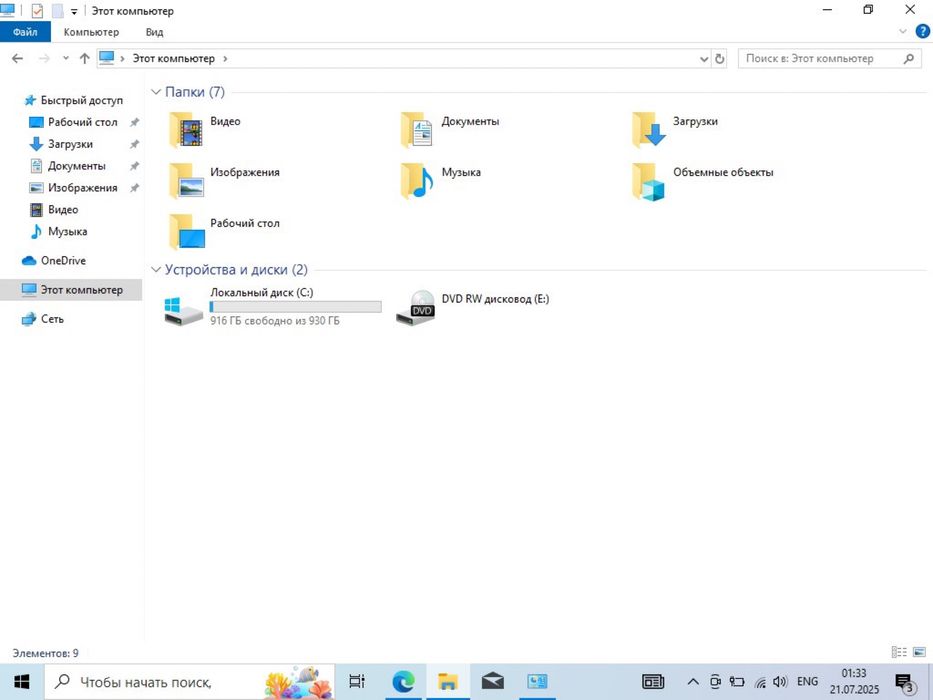Switch to large icons view in status bar
933x700 pixels.
919,652
